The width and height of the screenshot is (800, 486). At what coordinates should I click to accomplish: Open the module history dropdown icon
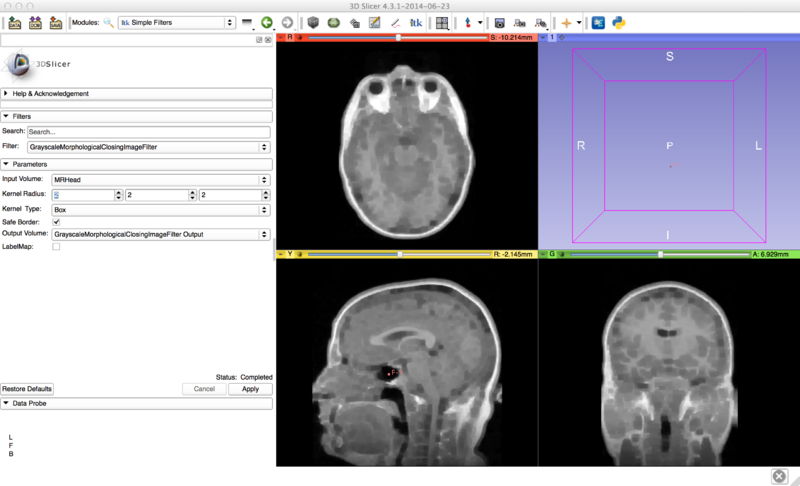(x=247, y=22)
